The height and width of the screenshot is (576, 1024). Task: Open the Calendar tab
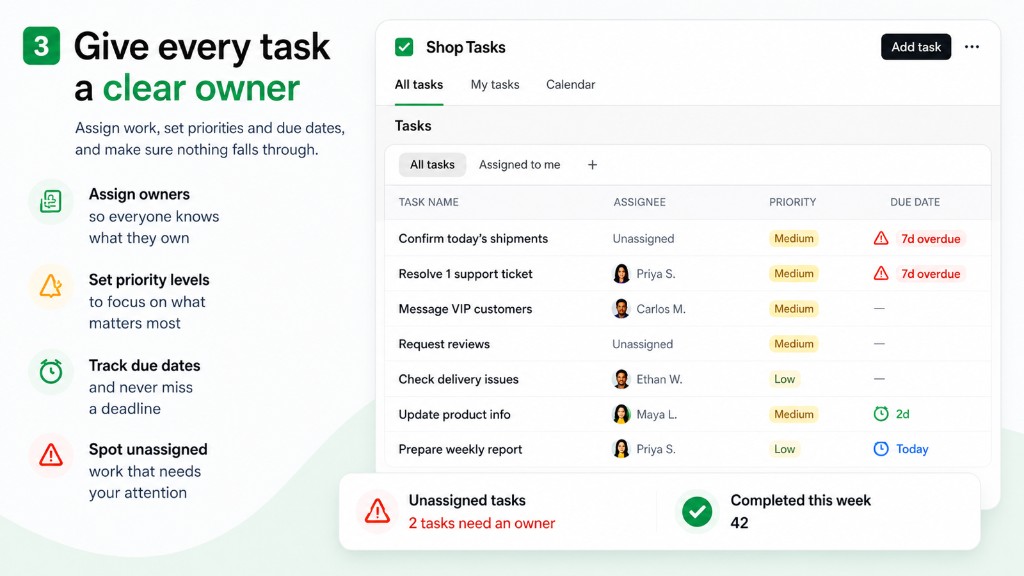pos(571,85)
